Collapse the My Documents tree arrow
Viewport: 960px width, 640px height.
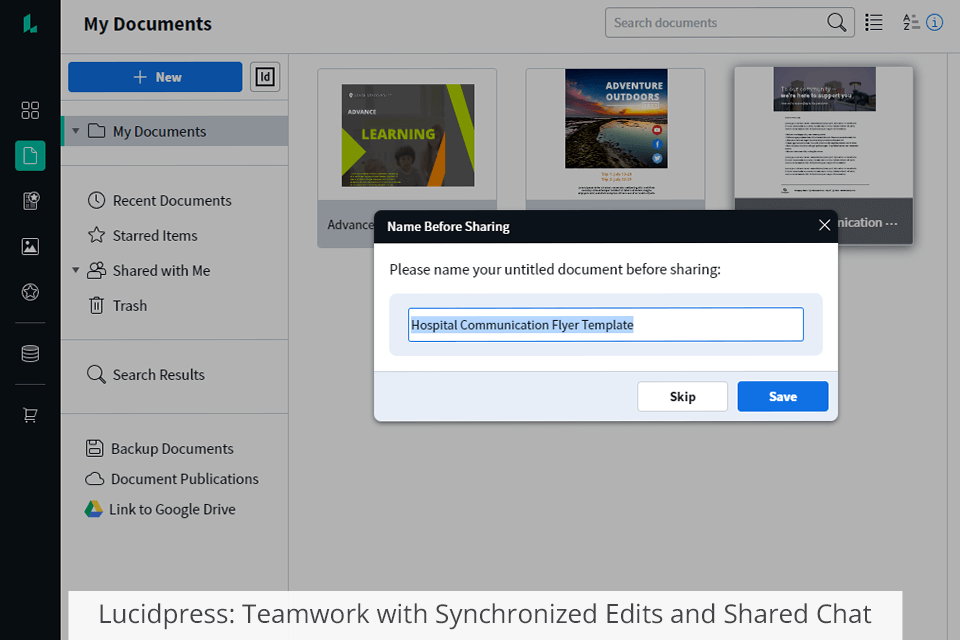click(x=76, y=131)
